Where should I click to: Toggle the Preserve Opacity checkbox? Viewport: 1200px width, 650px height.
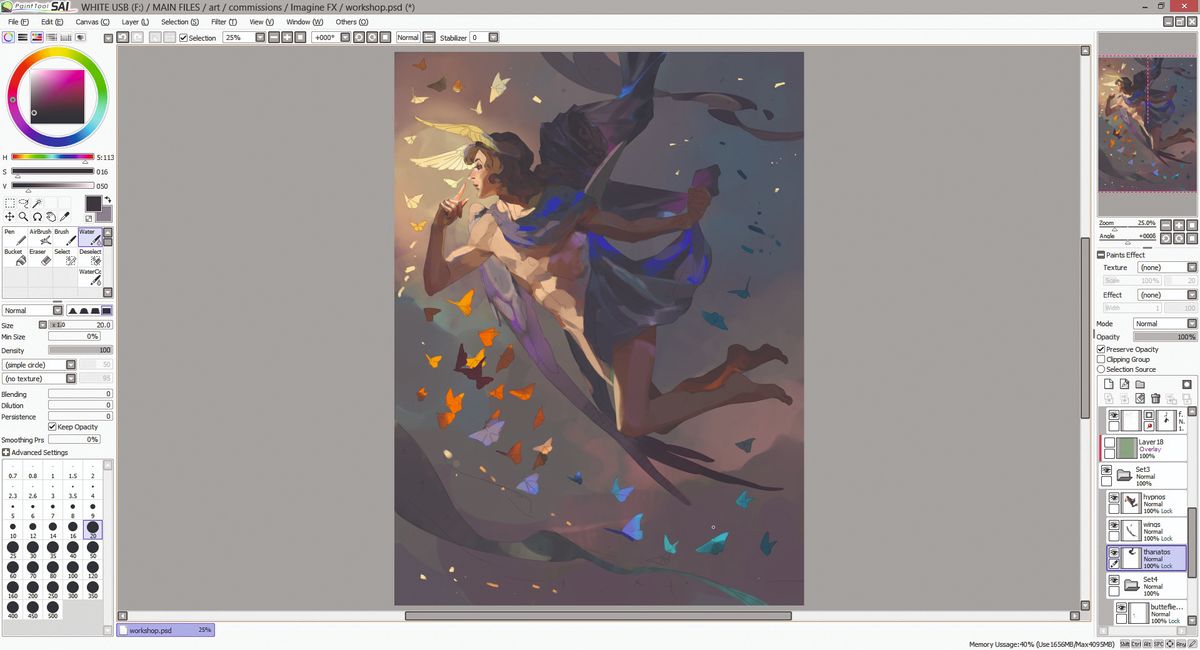1102,349
